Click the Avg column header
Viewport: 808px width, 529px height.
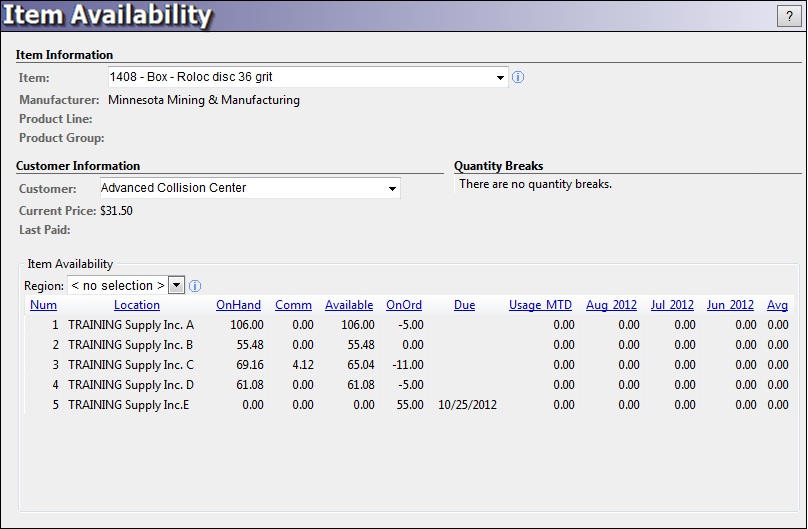(x=777, y=305)
